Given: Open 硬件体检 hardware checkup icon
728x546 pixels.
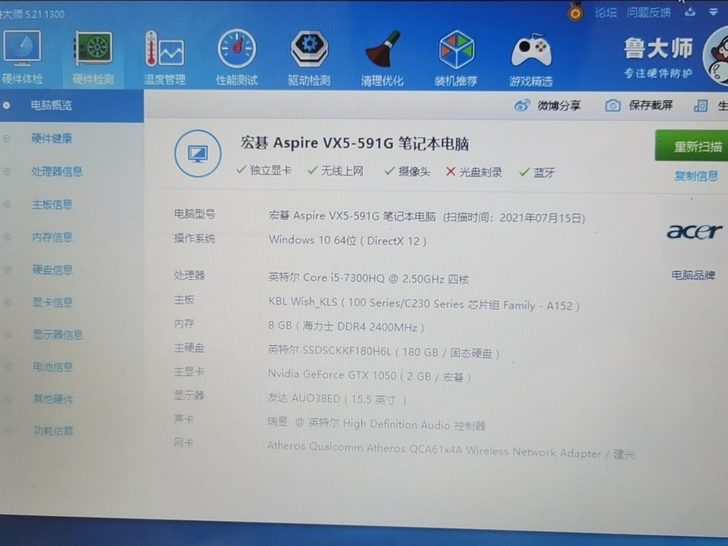Looking at the screenshot, I should pyautogui.click(x=22, y=57).
